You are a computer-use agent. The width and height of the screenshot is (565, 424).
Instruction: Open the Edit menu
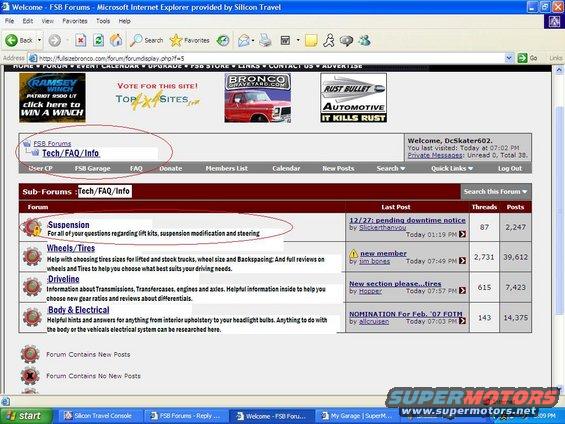click(x=28, y=21)
